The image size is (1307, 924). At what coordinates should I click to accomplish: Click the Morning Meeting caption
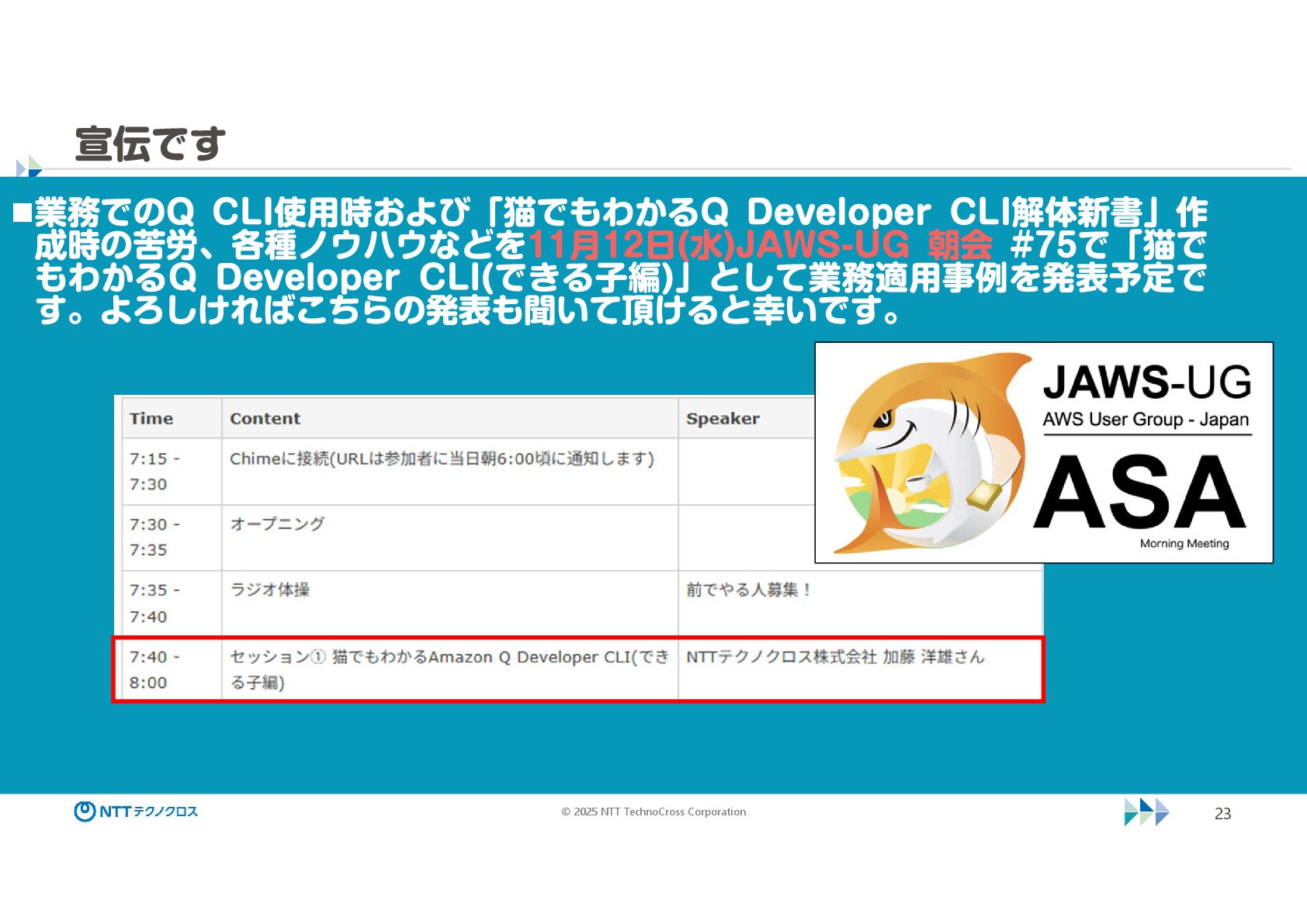1184,543
